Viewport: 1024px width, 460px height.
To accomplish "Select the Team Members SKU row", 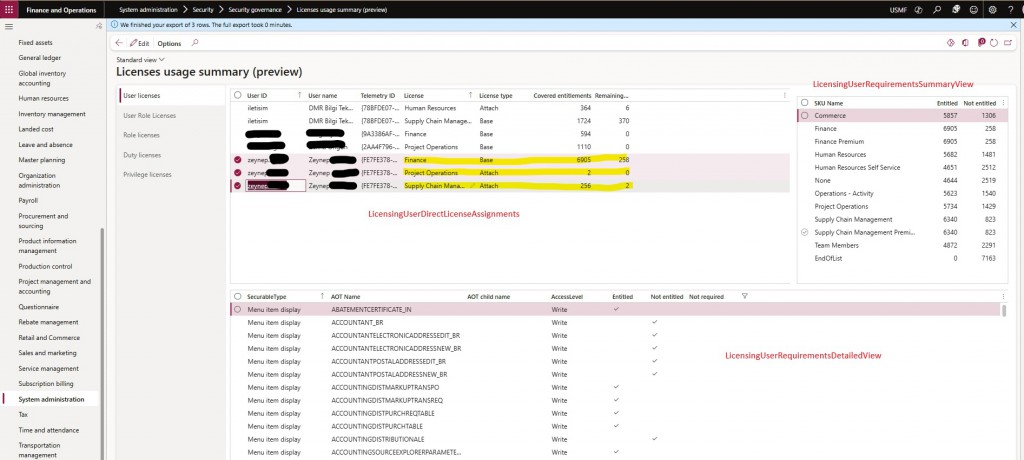I will coord(901,246).
